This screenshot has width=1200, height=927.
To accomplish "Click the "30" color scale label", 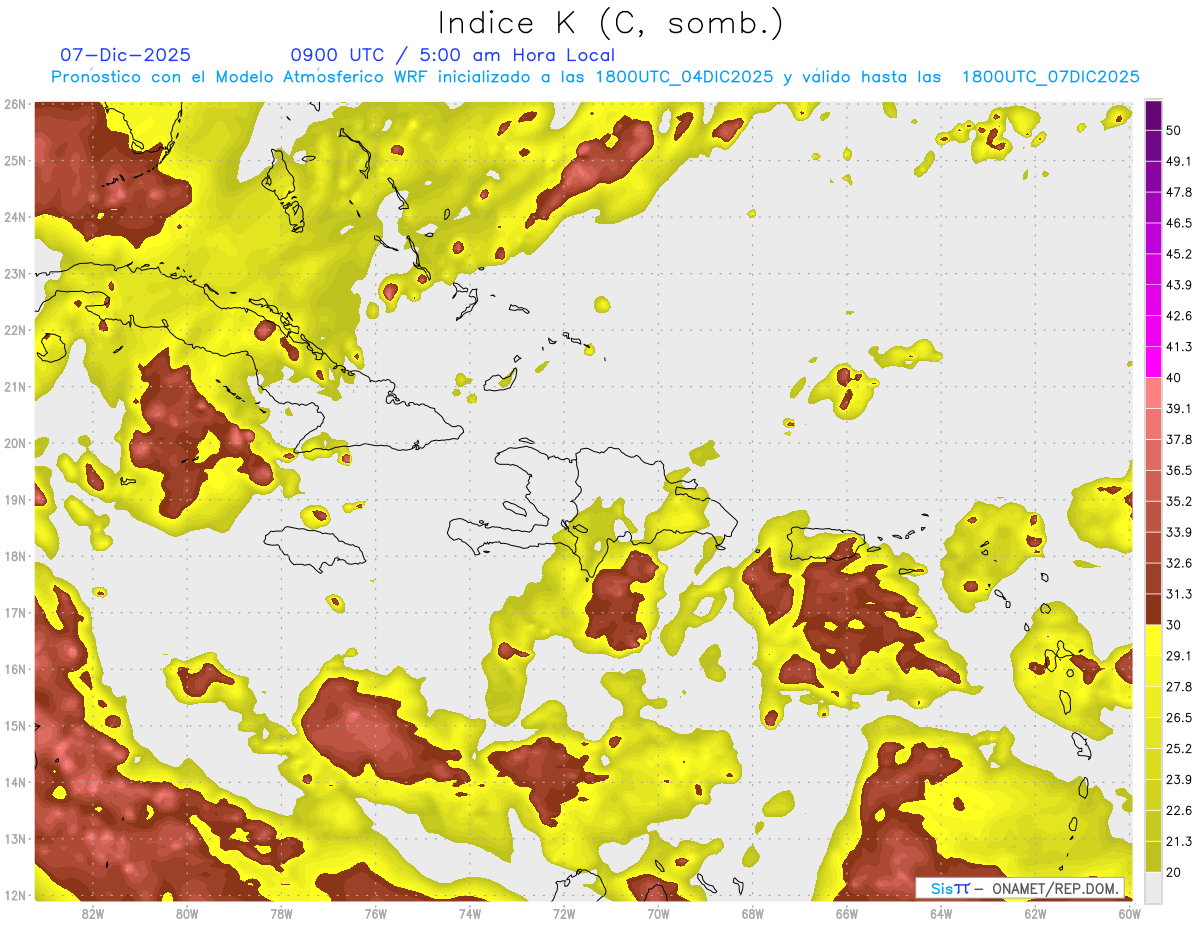I will 1174,625.
